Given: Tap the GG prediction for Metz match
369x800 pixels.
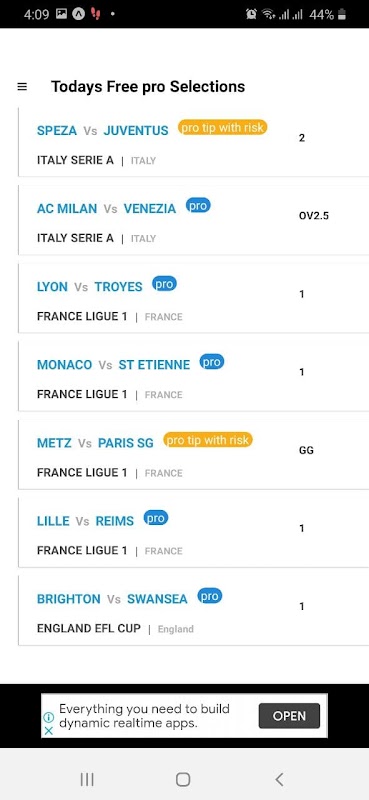Looking at the screenshot, I should click(306, 451).
